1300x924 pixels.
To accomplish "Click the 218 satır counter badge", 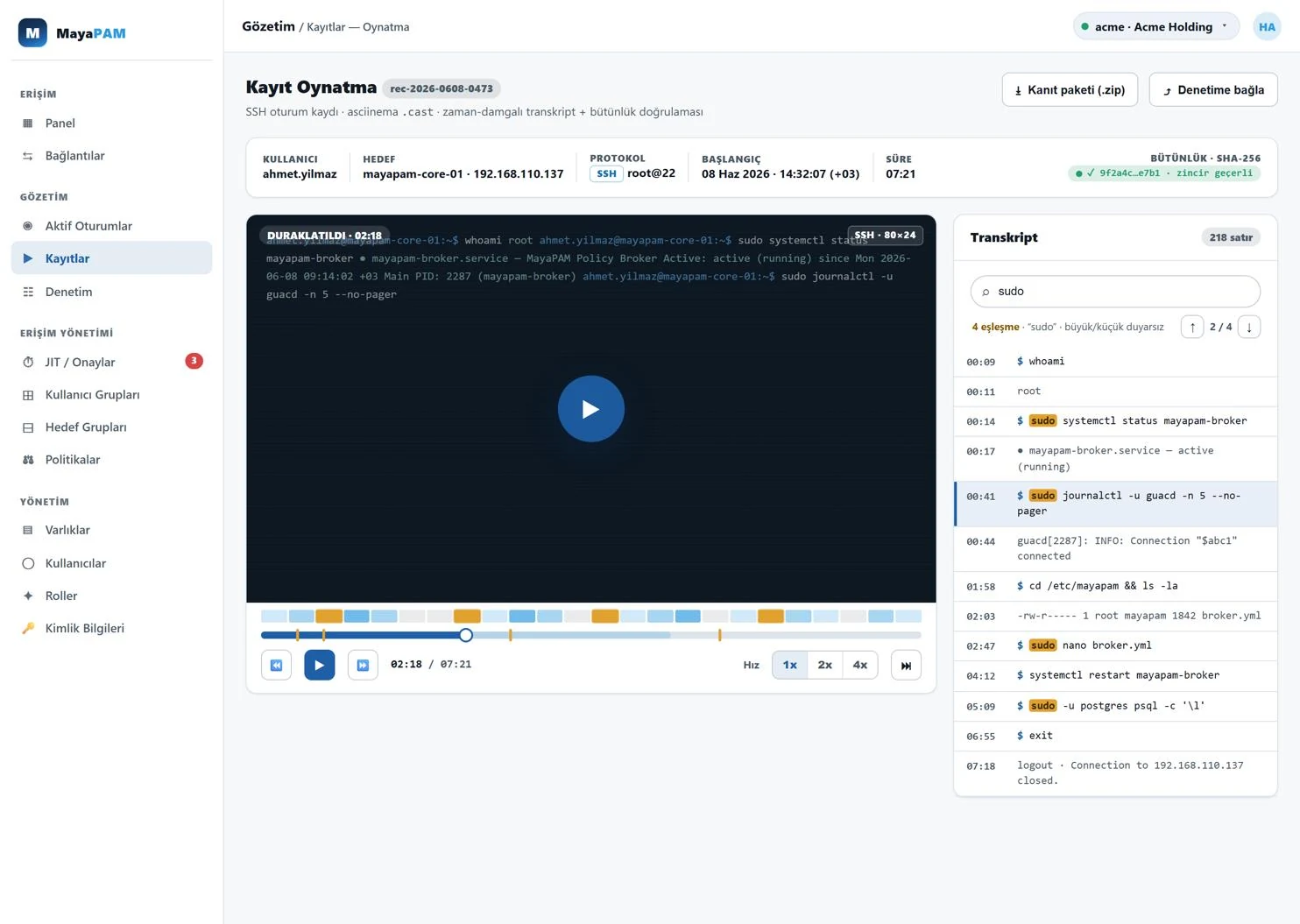I will (1231, 237).
